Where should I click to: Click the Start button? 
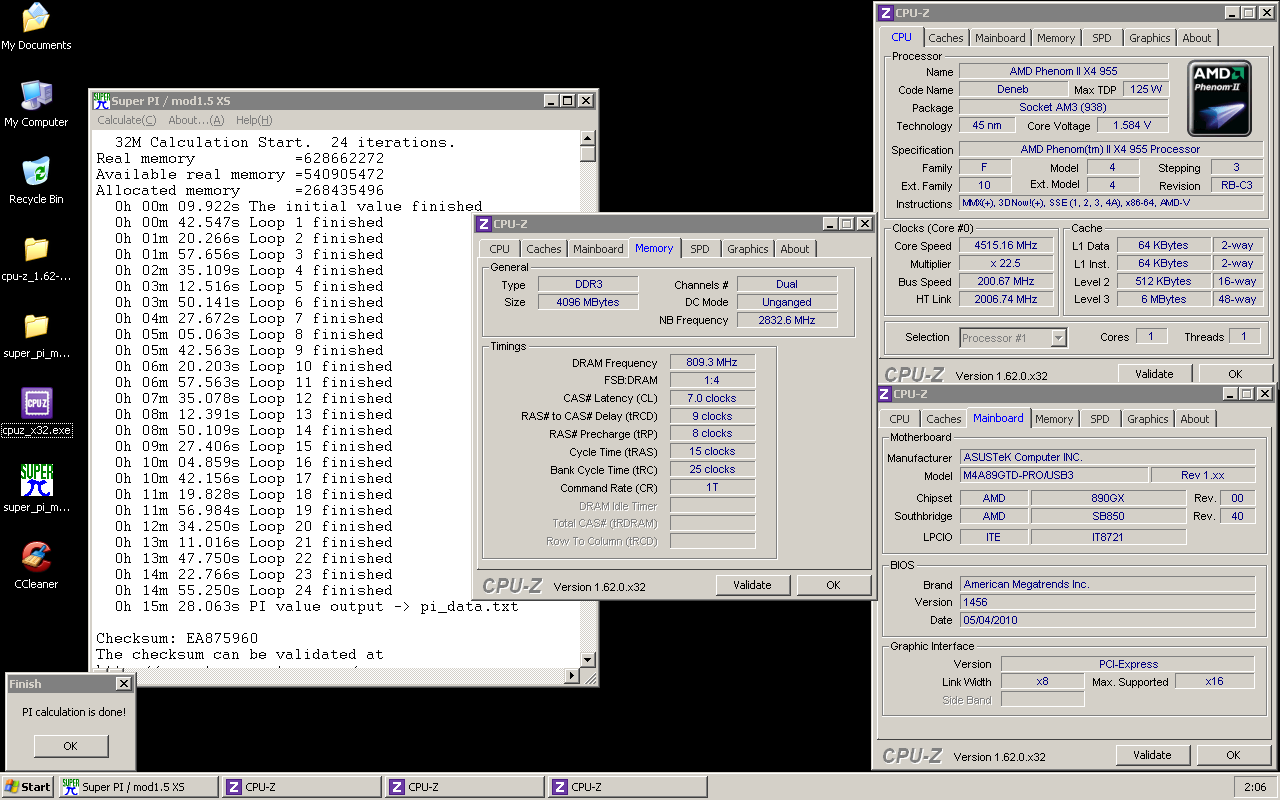coord(28,787)
